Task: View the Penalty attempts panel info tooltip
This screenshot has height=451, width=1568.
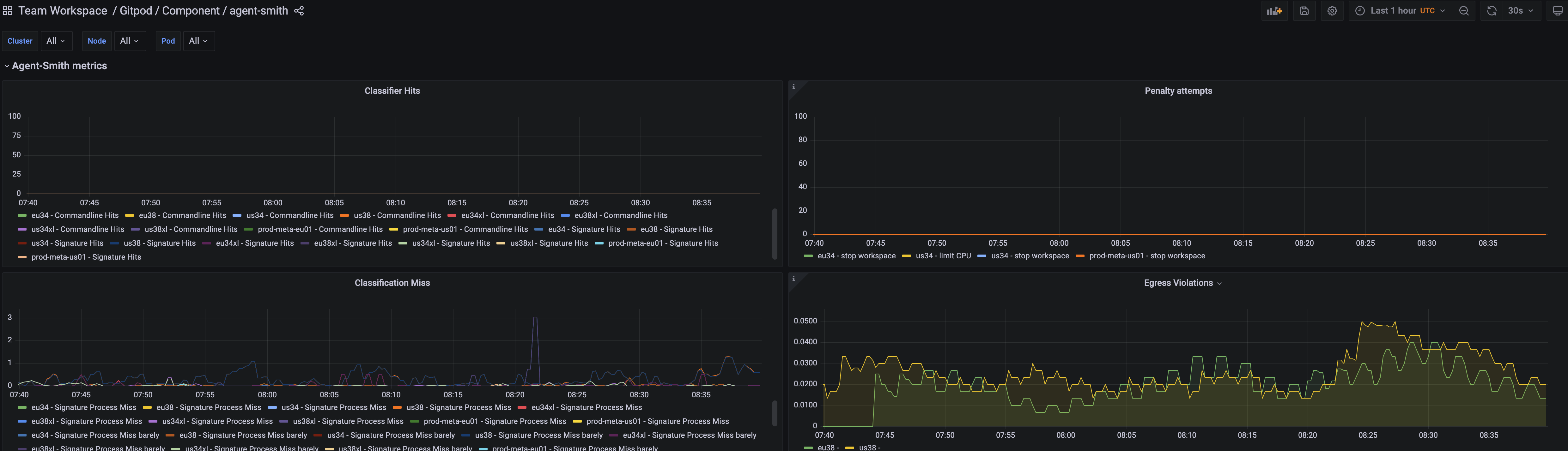Action: (x=794, y=87)
